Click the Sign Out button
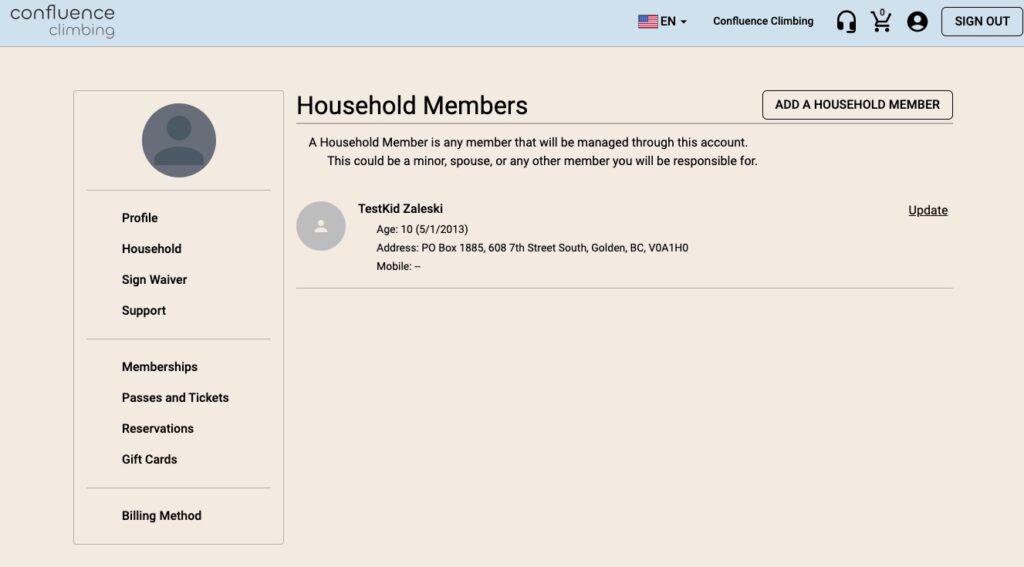1024x567 pixels. tap(982, 22)
